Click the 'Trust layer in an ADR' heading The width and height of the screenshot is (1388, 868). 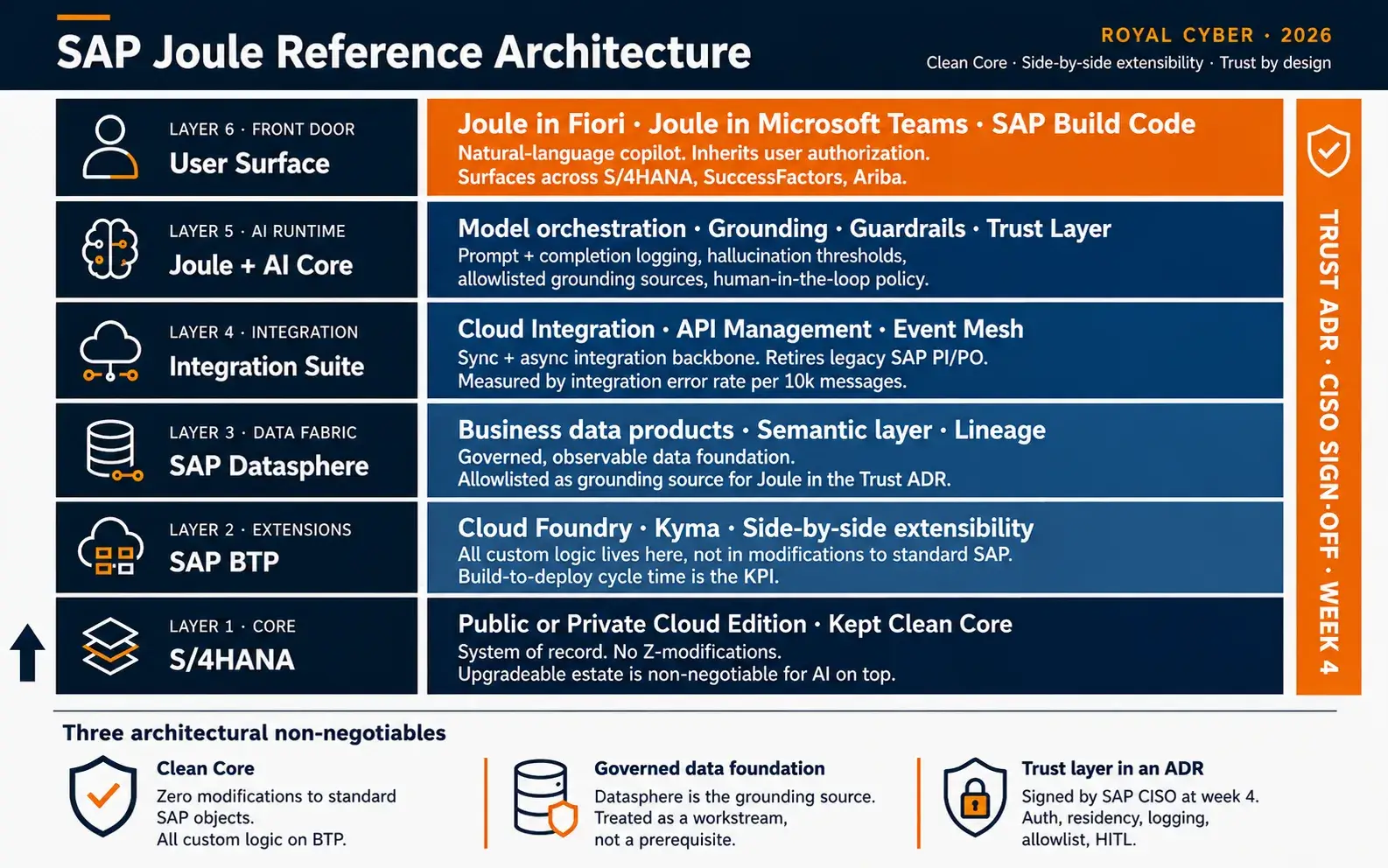point(1112,768)
